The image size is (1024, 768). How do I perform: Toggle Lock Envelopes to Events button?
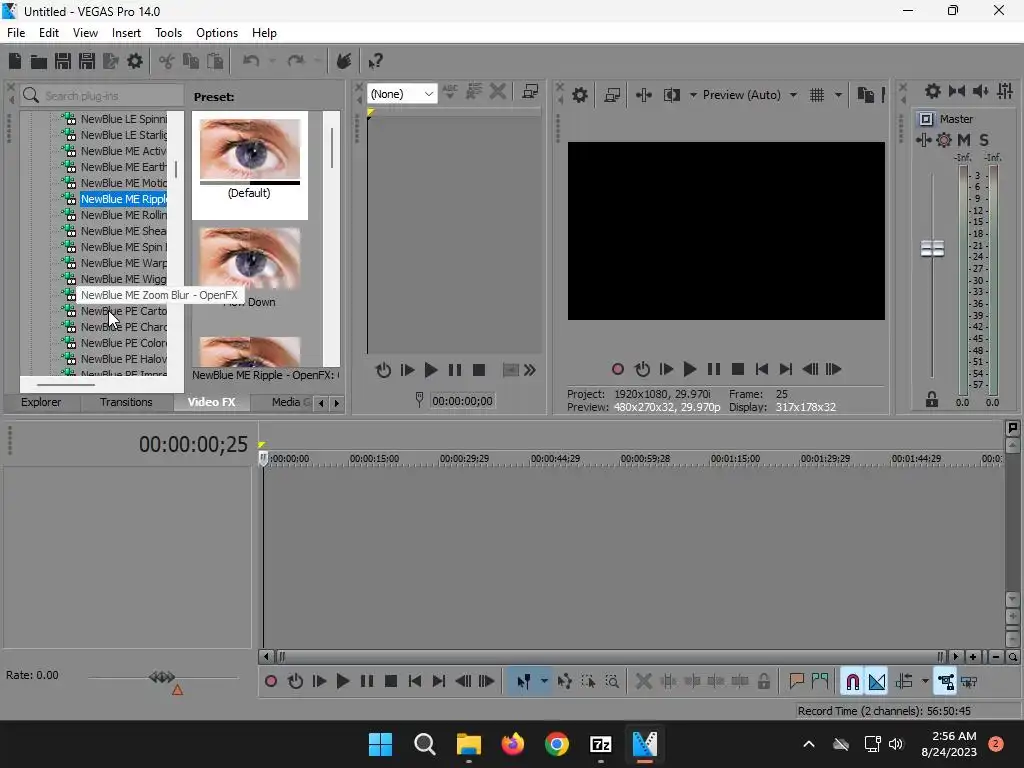946,682
